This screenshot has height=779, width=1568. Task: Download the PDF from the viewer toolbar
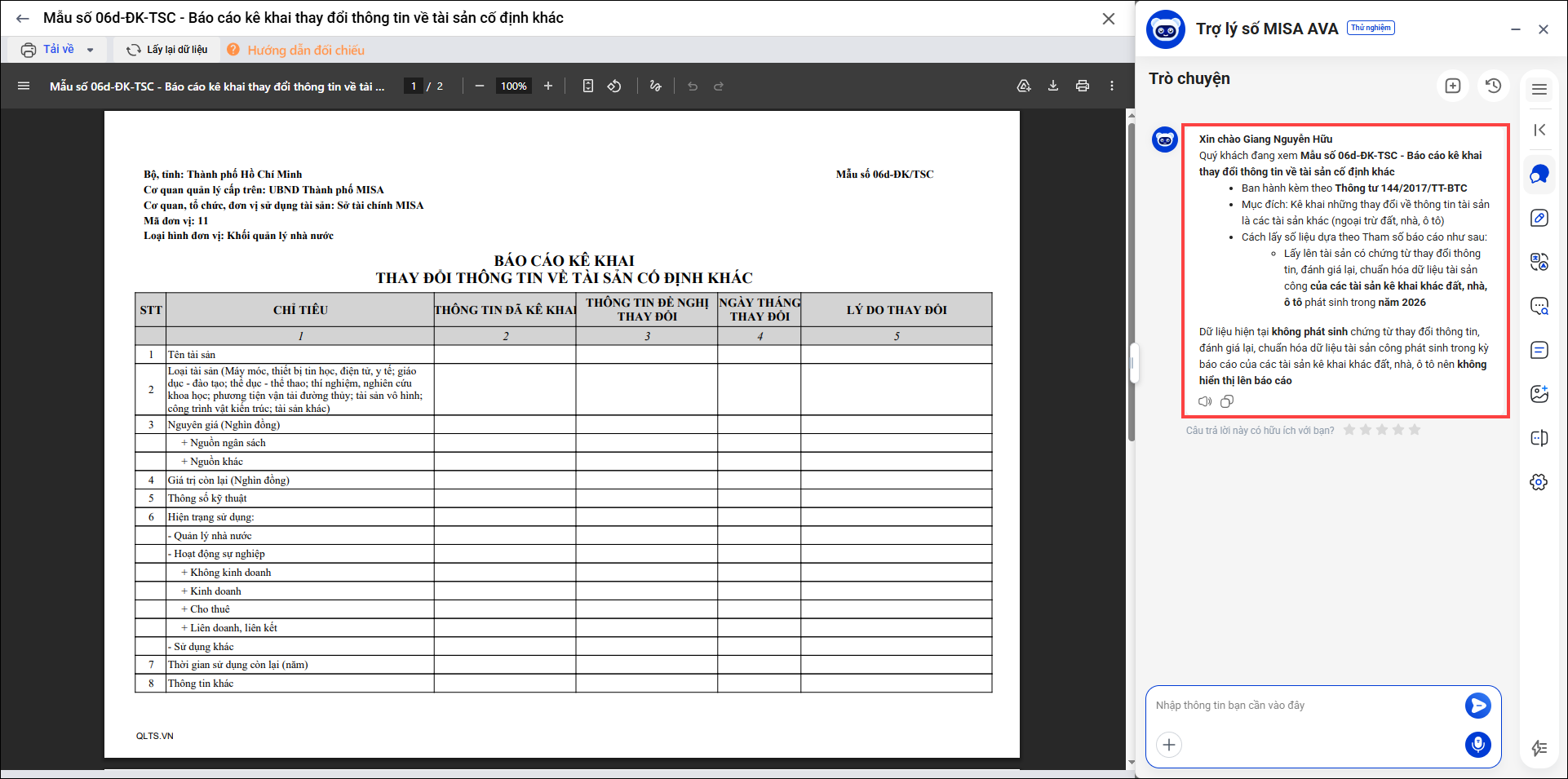tap(1053, 86)
